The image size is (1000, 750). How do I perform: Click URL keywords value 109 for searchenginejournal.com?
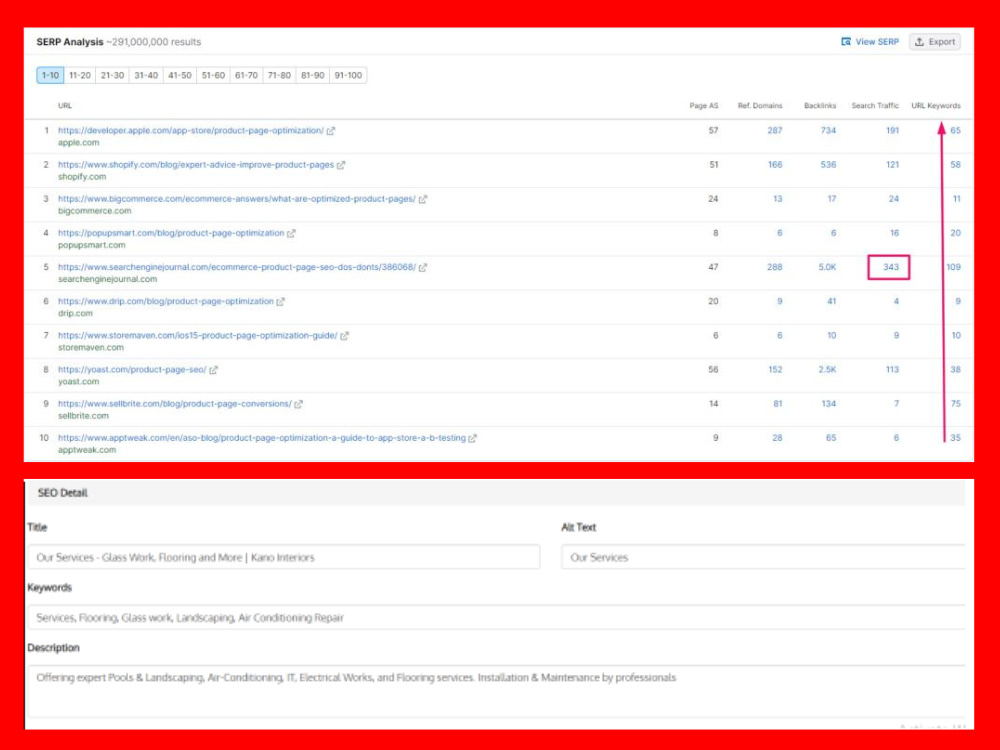[953, 267]
